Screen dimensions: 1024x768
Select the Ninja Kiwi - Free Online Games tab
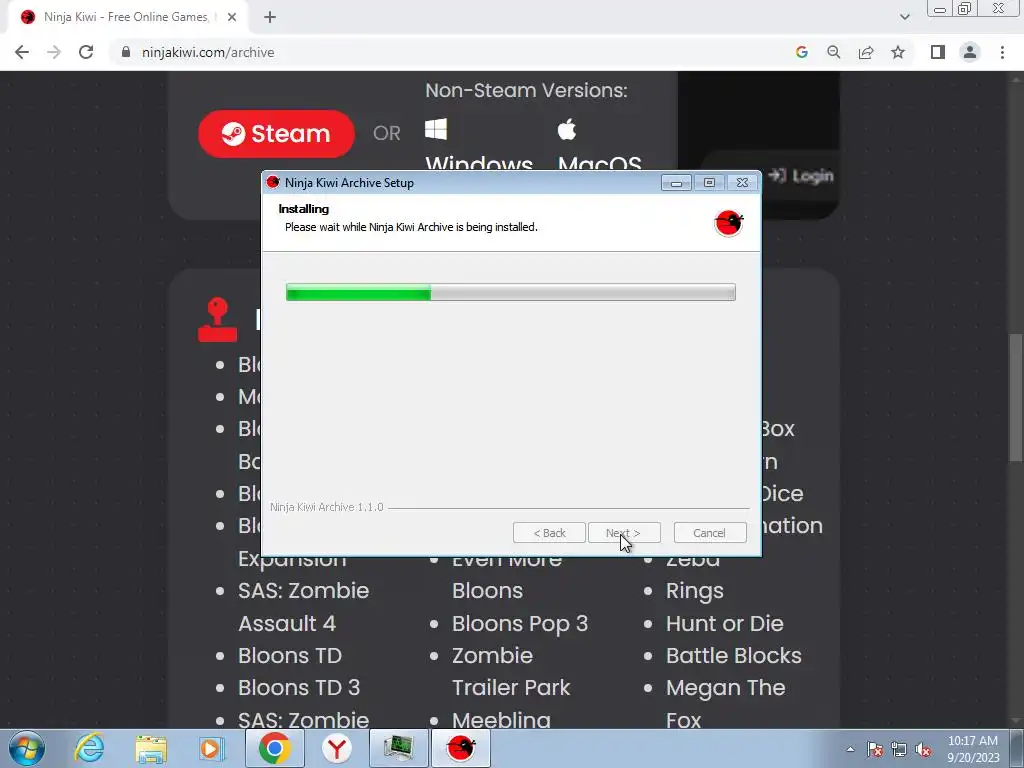pos(128,17)
